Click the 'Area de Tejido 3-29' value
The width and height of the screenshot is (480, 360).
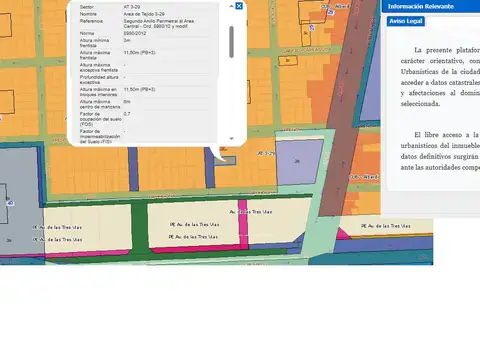coord(144,14)
